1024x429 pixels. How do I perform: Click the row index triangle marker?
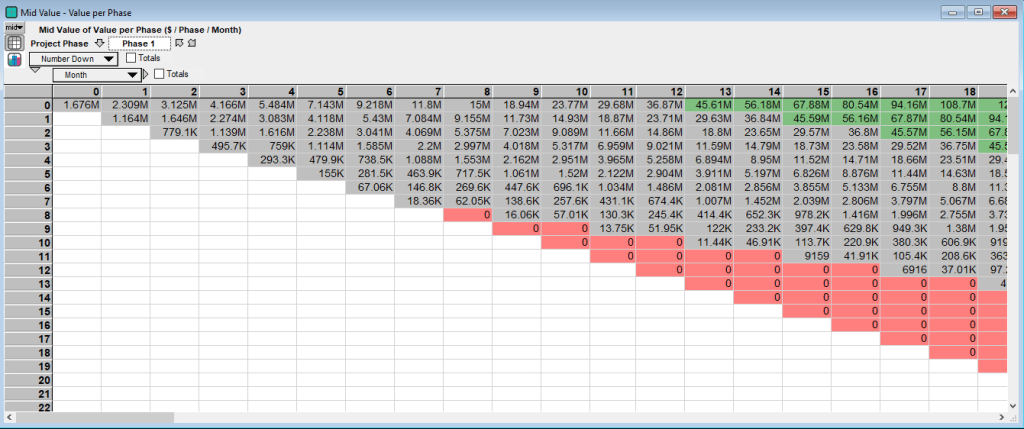(x=35, y=69)
